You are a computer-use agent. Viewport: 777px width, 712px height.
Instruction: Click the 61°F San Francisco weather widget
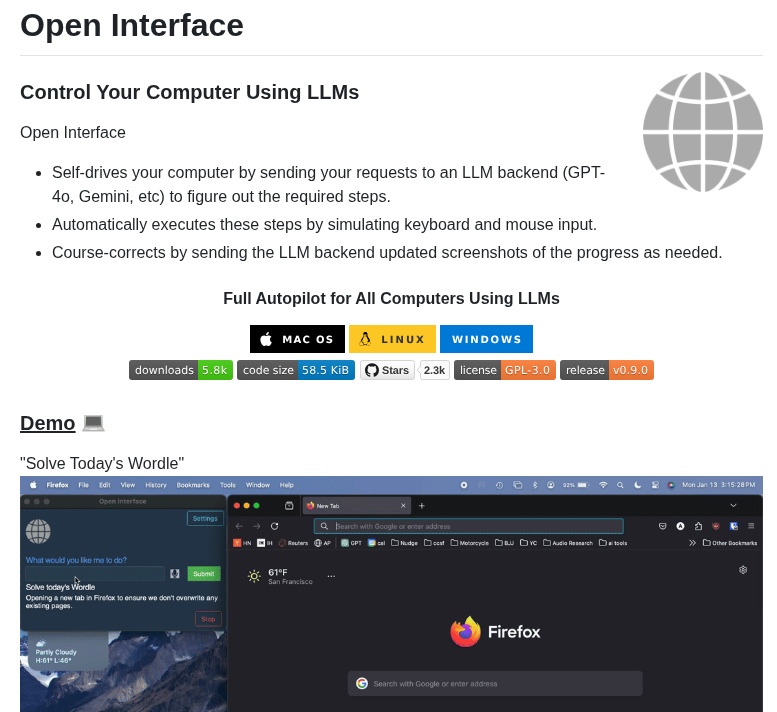coord(280,576)
